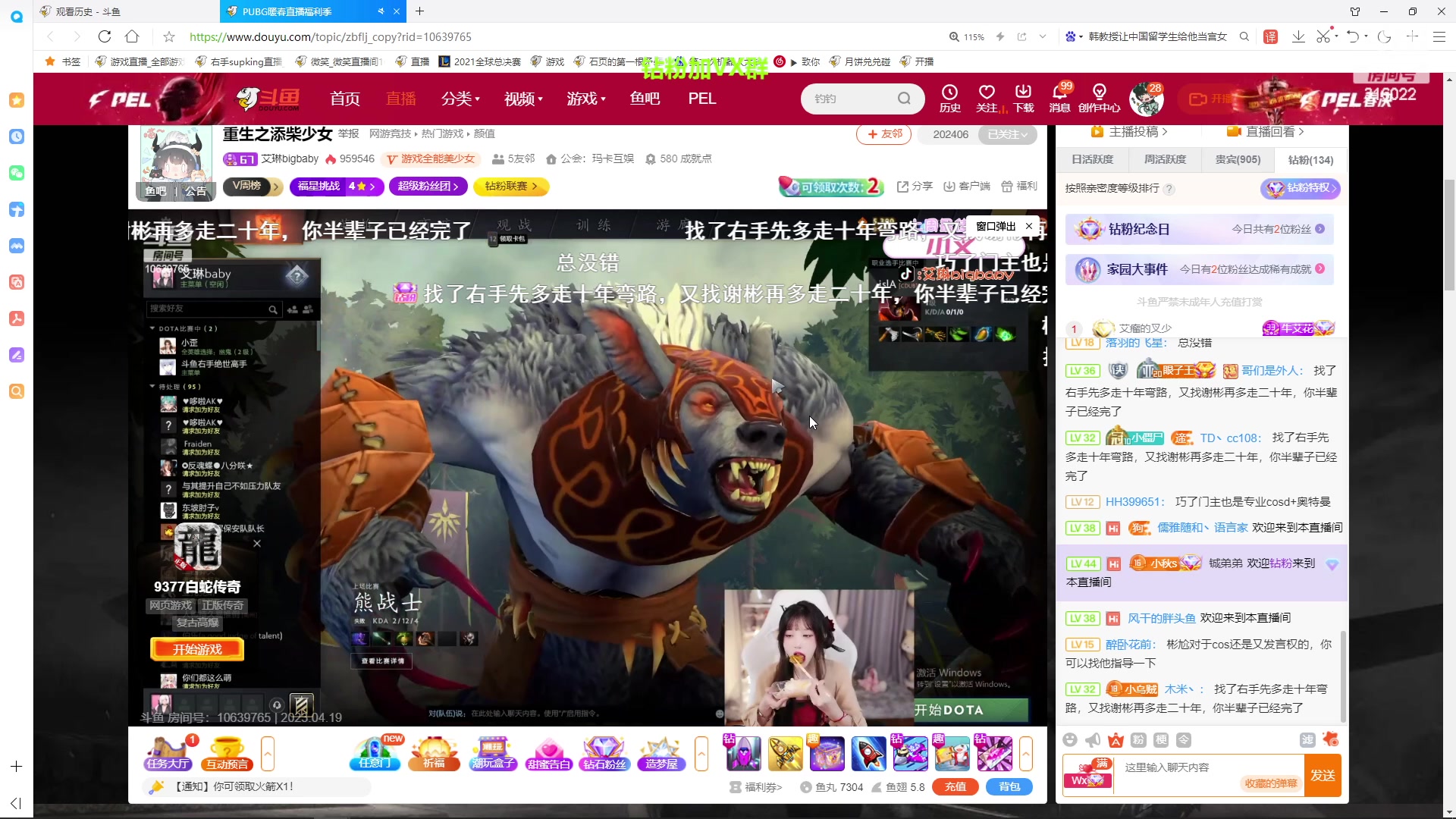Click the megaphone icon above chat input

[1093, 740]
